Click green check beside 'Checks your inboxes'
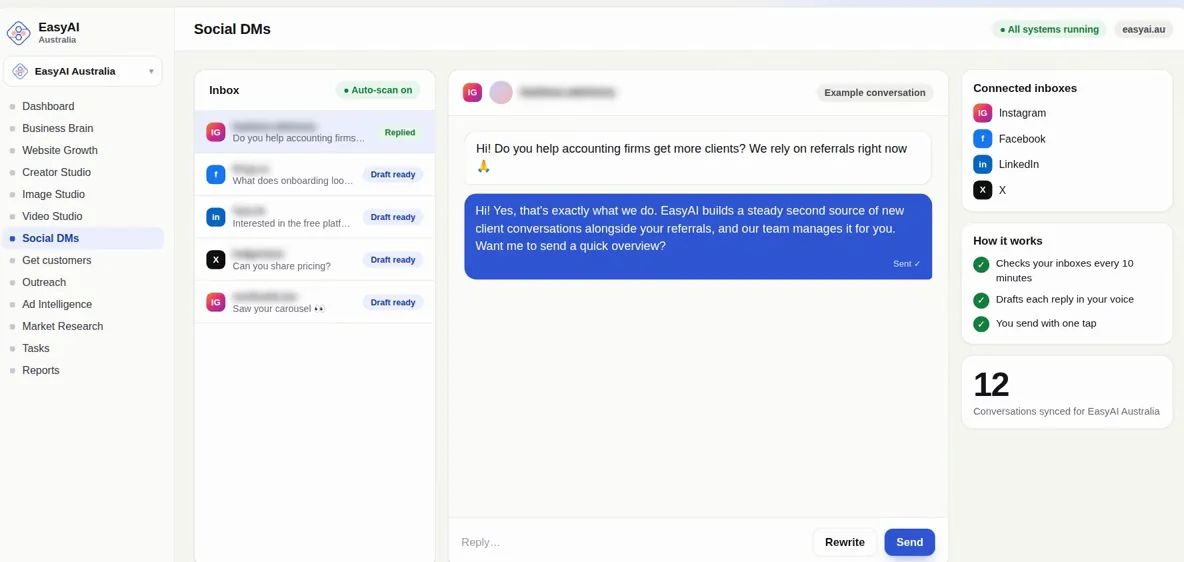The width and height of the screenshot is (1184, 562). tap(981, 264)
